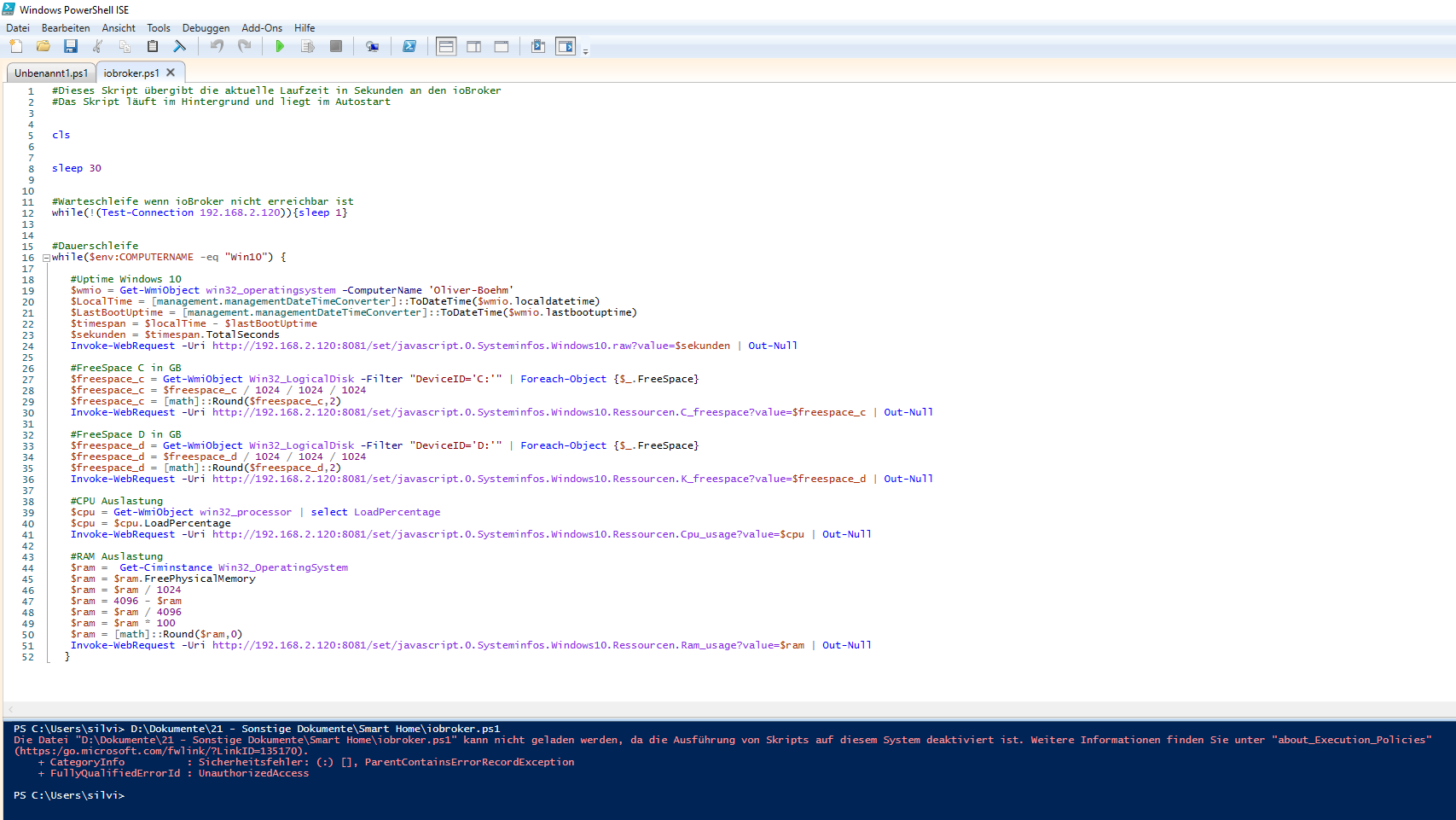Click the Cpu_usage Invoke-WebRequest line
Viewport: 1456px width, 820px height.
(x=471, y=534)
